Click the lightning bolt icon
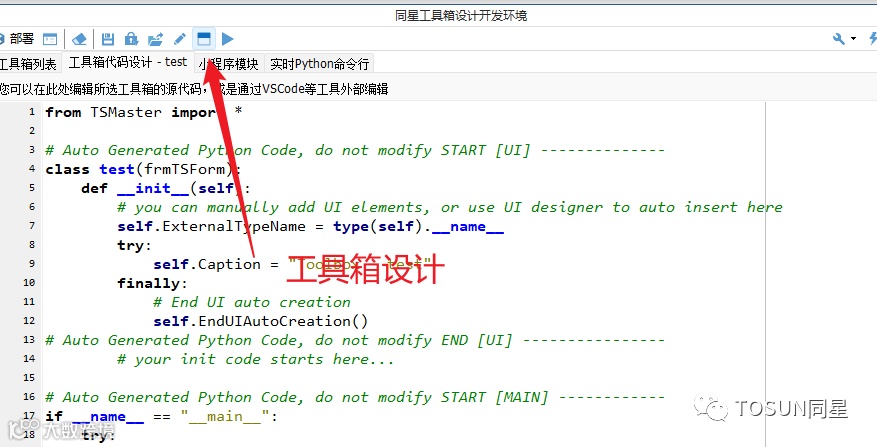Screen dimensions: 877x447 click(873, 39)
